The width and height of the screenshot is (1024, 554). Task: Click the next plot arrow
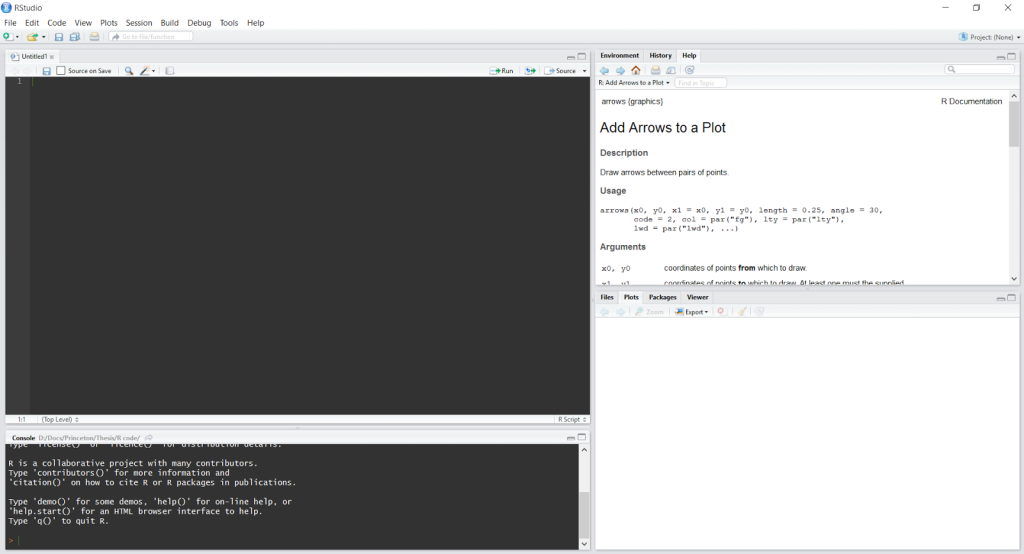(x=620, y=312)
